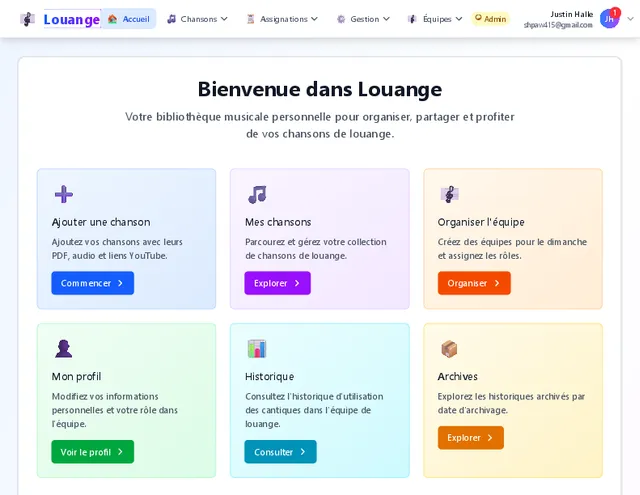
Task: Click the Historique bar chart icon
Action: (x=257, y=348)
